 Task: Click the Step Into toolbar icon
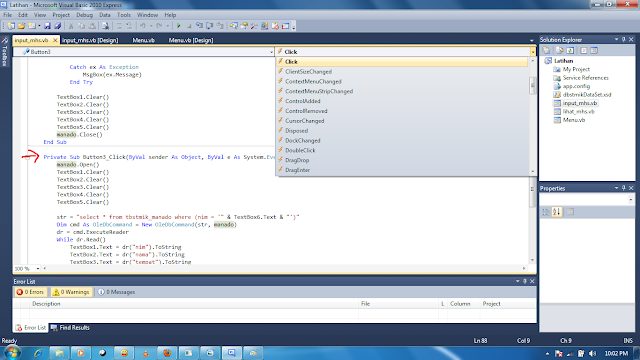coord(199,26)
